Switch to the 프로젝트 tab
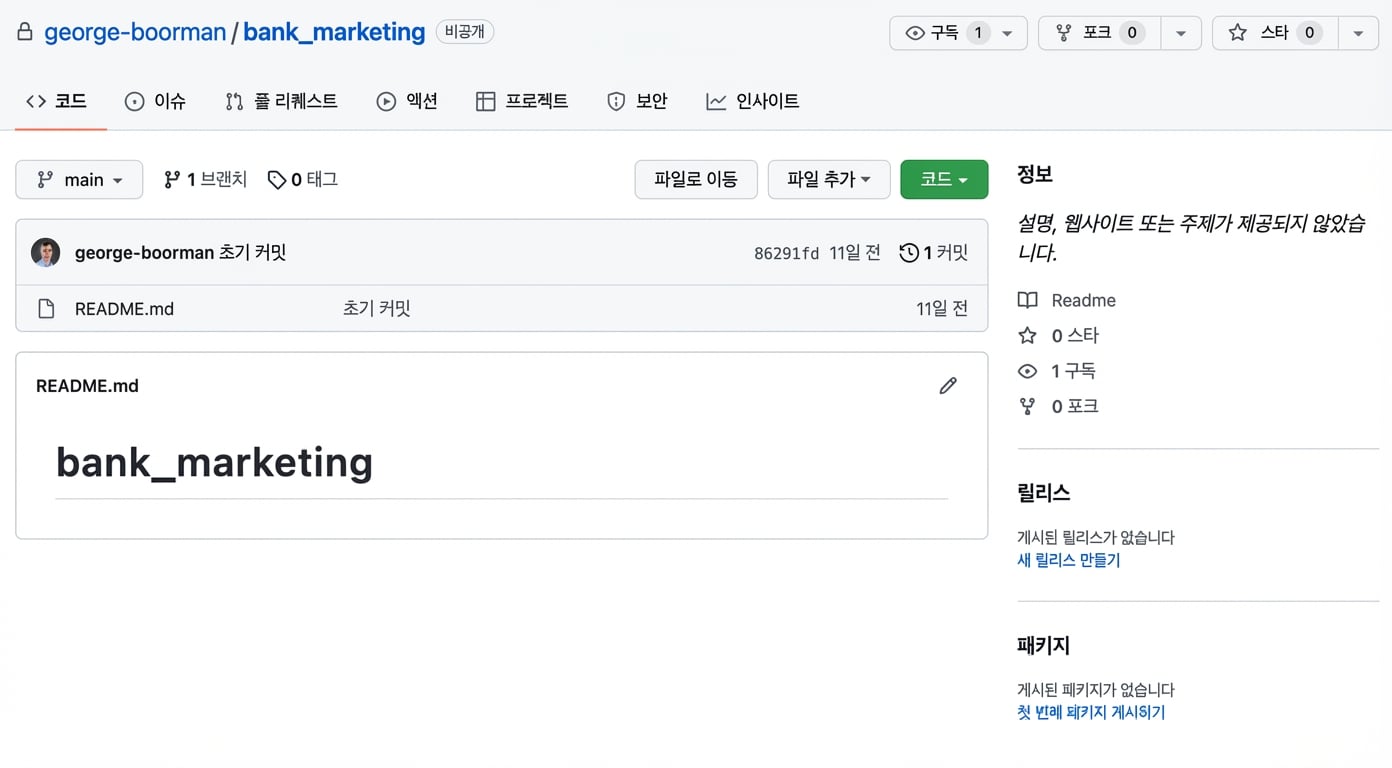The height and width of the screenshot is (768, 1392). (522, 101)
